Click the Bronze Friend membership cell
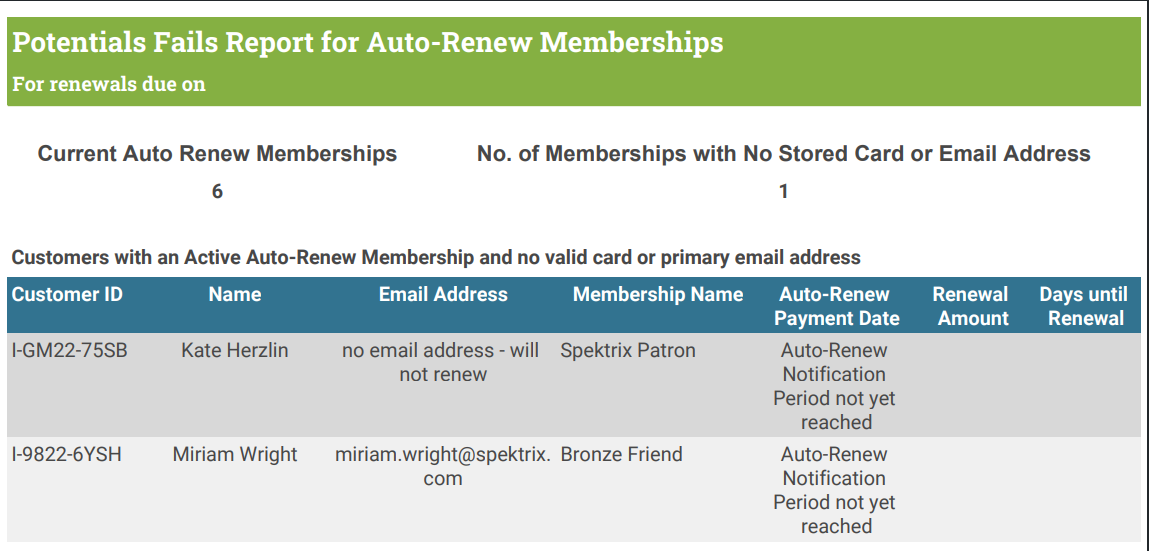Viewport: 1149px width, 551px height. 621,455
